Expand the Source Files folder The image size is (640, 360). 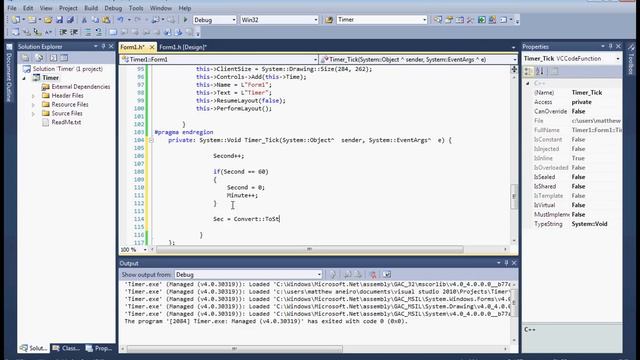(33, 113)
